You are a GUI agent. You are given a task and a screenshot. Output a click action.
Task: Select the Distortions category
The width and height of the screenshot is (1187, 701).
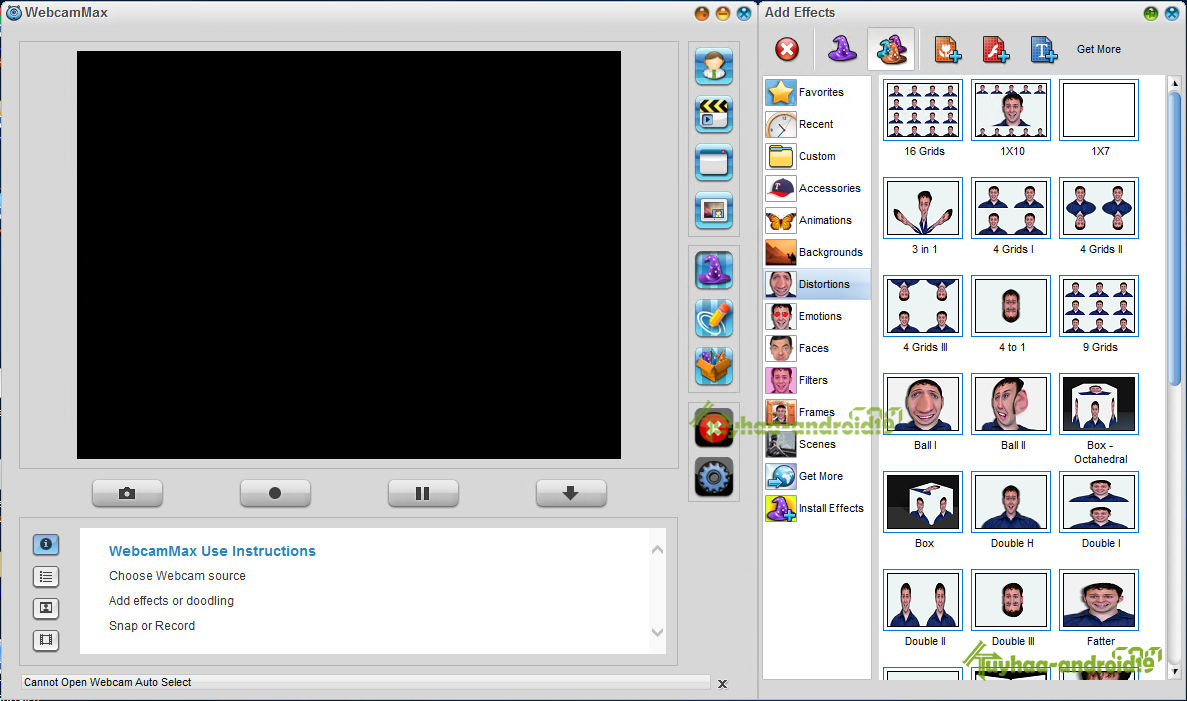coord(816,284)
